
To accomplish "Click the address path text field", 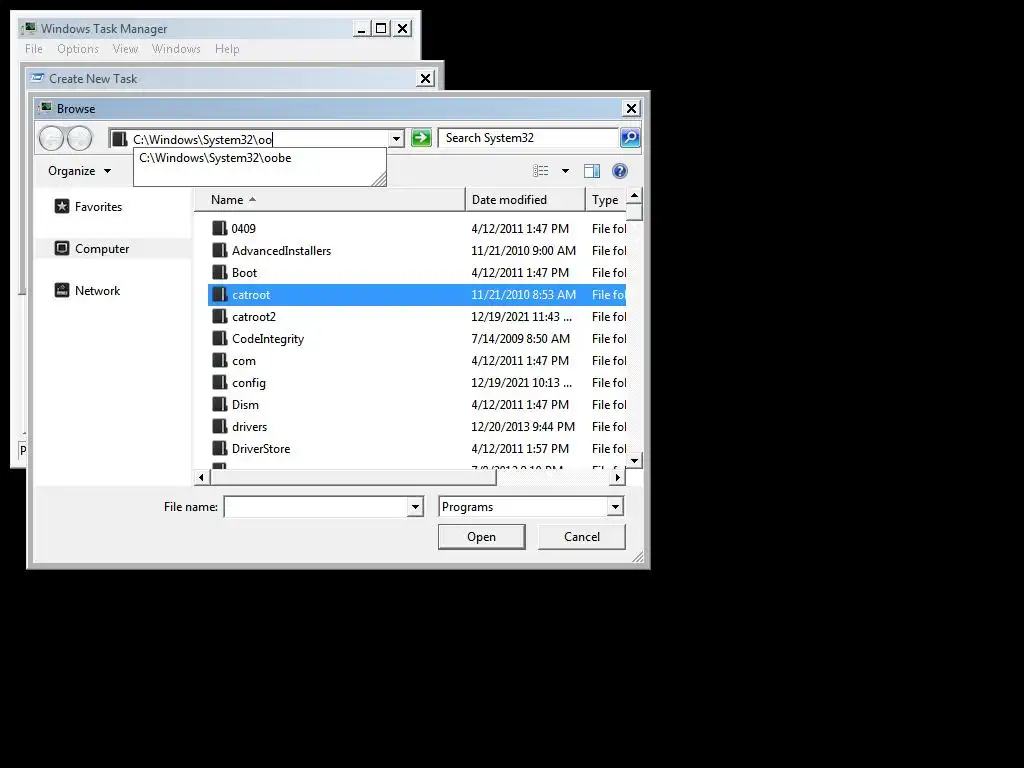I will (259, 139).
